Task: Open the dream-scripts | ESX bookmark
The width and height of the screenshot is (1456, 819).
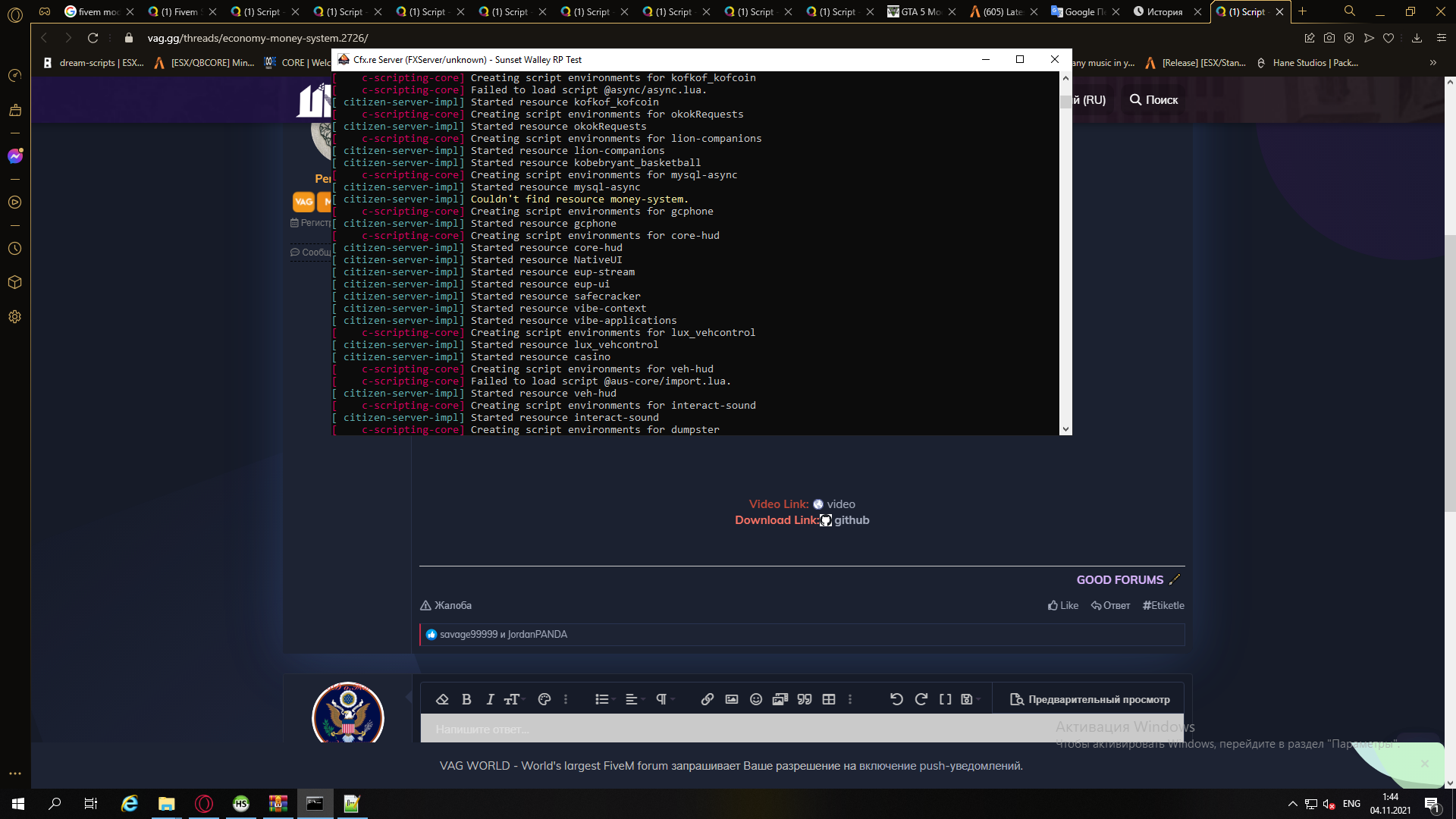Action: tap(93, 63)
